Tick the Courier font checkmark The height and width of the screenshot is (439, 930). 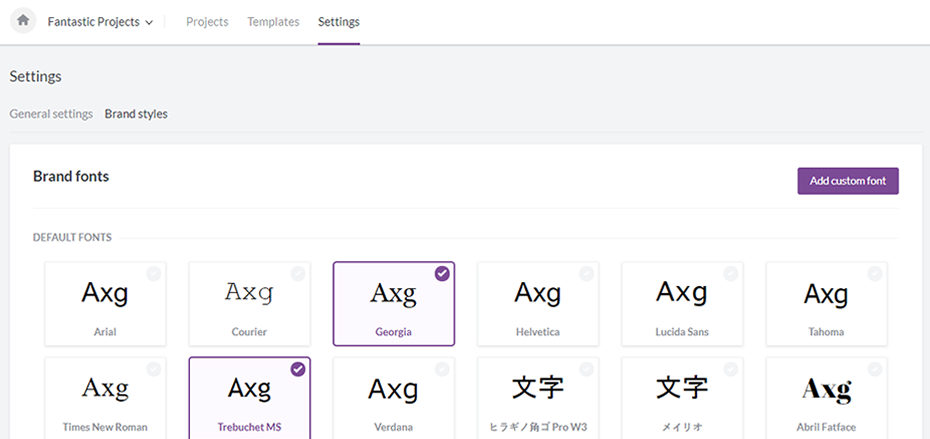[298, 274]
